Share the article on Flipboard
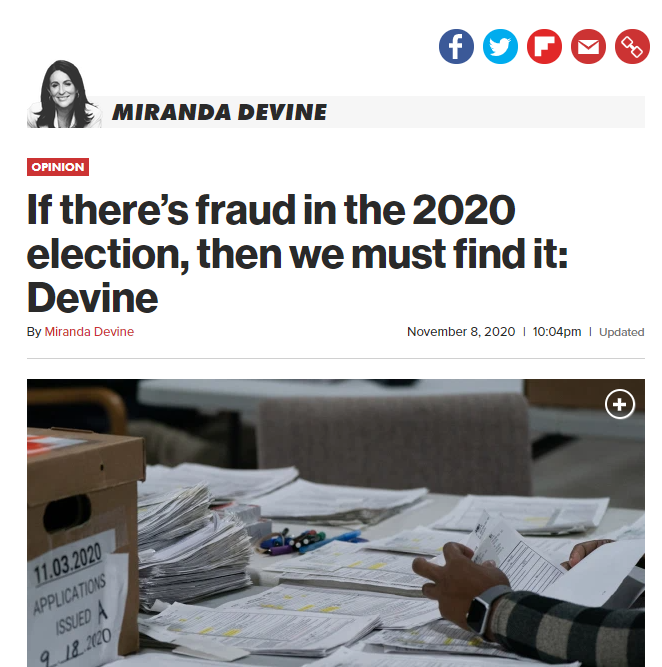662x667 pixels. [x=544, y=46]
